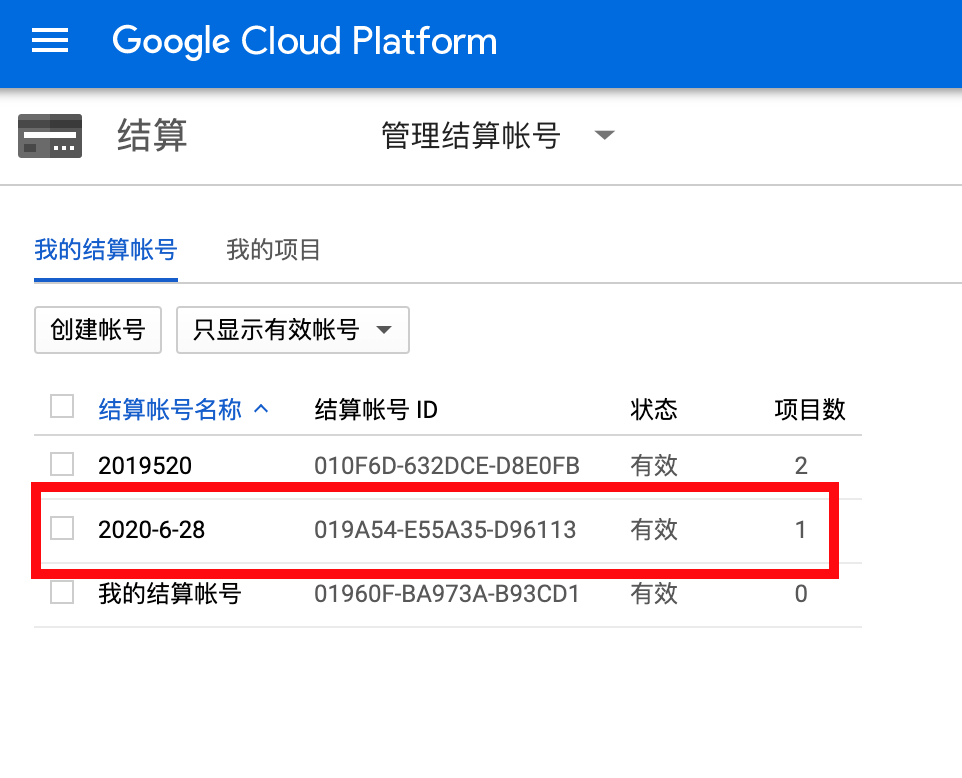Click the 结算 page title
Image resolution: width=962 pixels, height=778 pixels.
152,136
